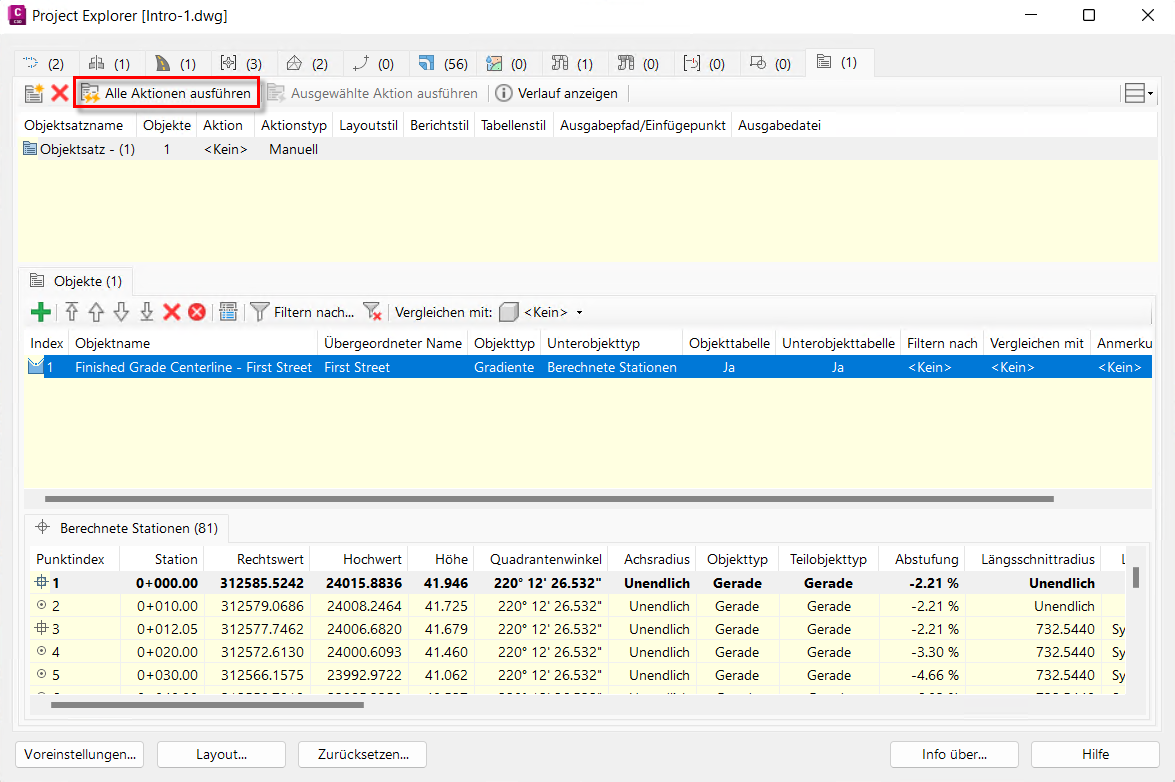The image size is (1175, 782).
Task: Move object to top of list
Action: 71,312
